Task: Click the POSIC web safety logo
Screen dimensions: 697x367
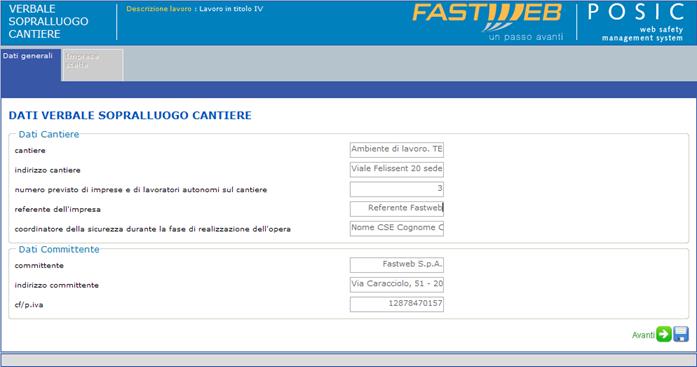Action: click(636, 22)
